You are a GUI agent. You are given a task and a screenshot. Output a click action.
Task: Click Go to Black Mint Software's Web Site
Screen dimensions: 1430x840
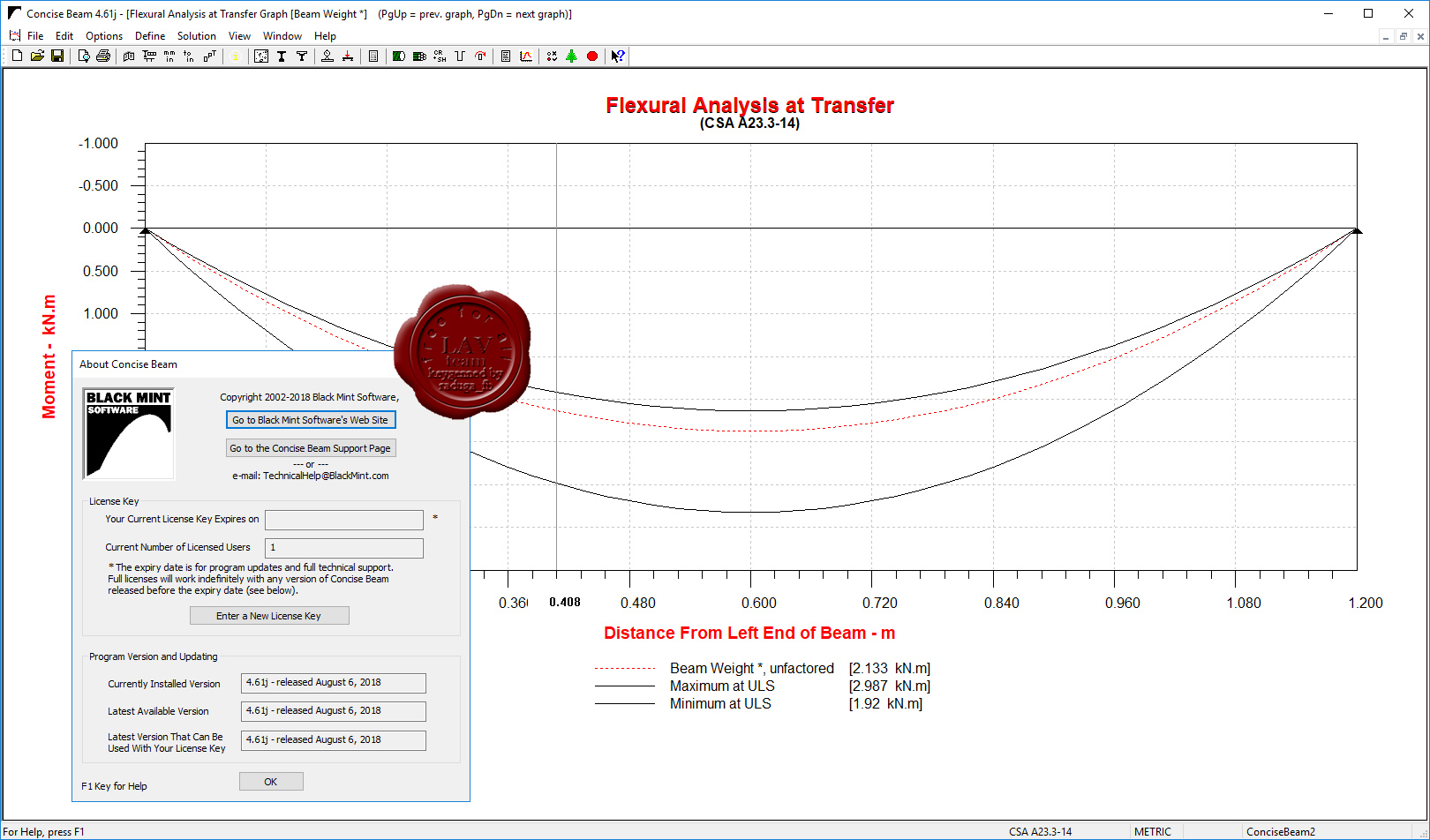[311, 420]
